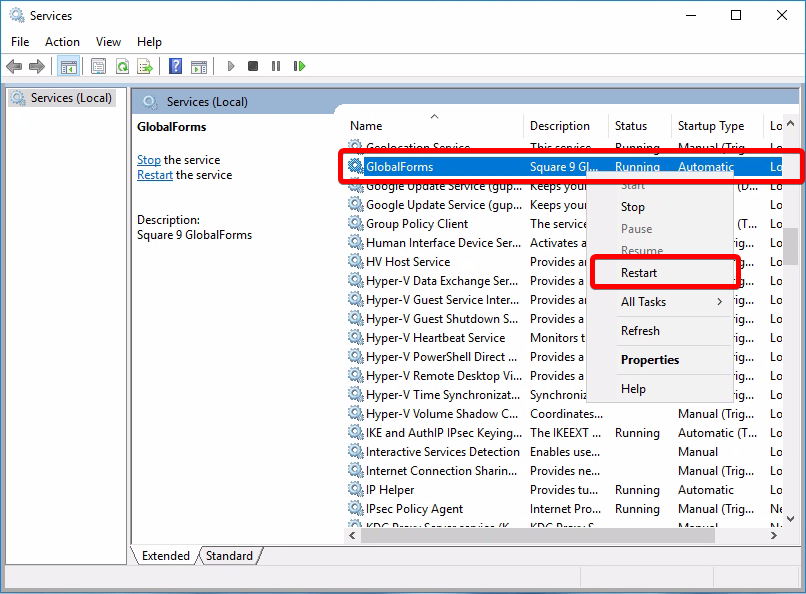Click the Back arrow toolbar icon
Image resolution: width=806 pixels, height=594 pixels.
[x=14, y=66]
